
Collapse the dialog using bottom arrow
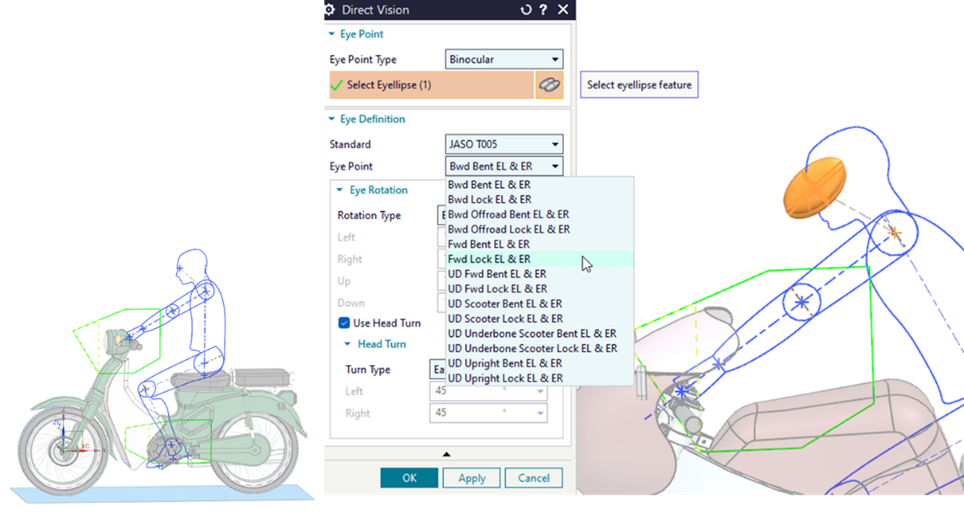point(447,454)
